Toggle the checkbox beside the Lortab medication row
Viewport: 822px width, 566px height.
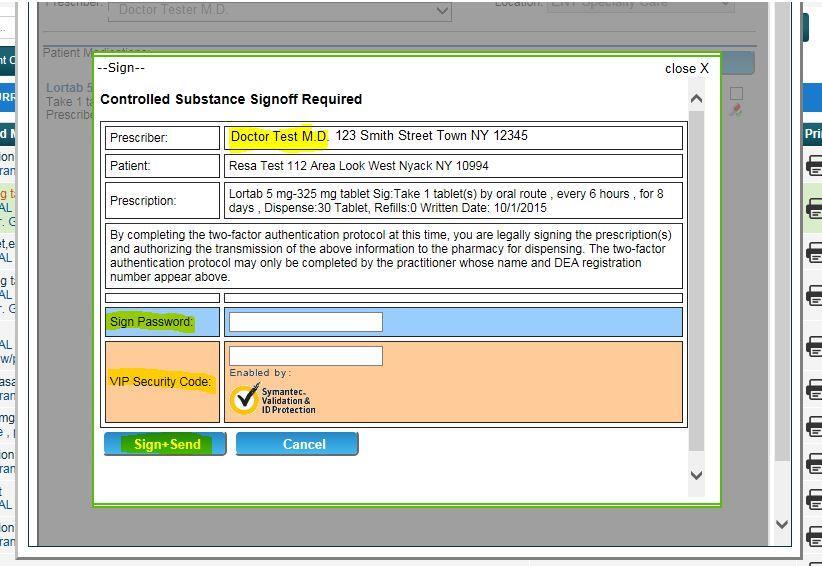click(x=737, y=93)
